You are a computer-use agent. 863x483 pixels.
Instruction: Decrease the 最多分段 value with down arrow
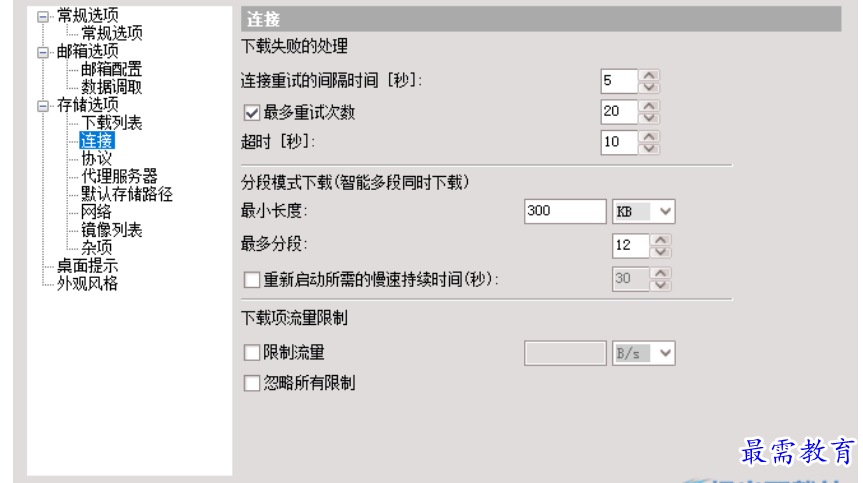[x=660, y=252]
